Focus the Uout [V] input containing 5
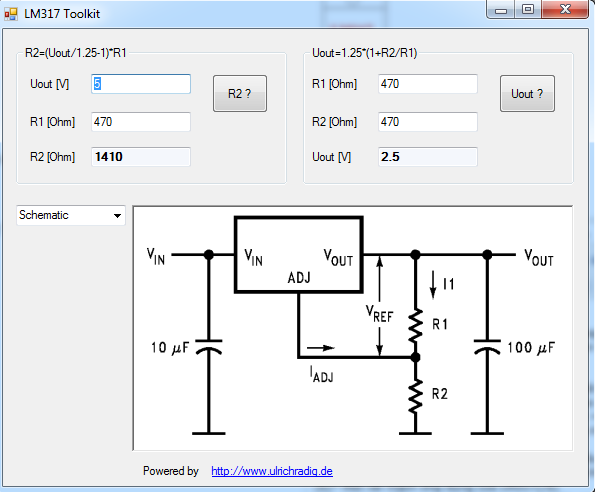Viewport: 595px width, 492px height. point(141,84)
